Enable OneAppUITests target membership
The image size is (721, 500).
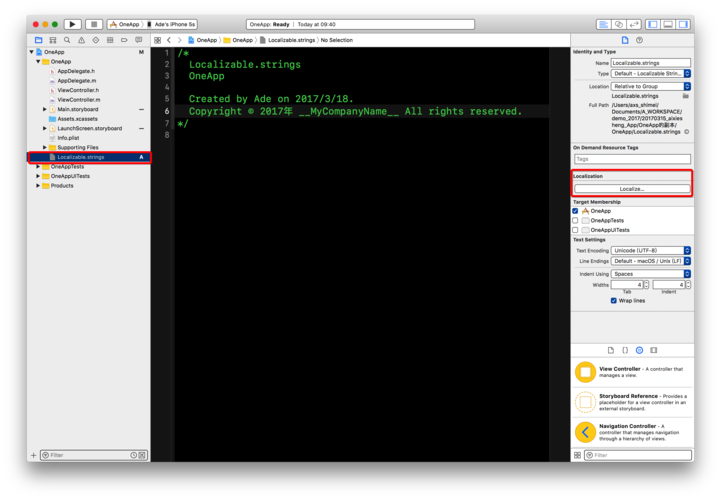coord(575,230)
